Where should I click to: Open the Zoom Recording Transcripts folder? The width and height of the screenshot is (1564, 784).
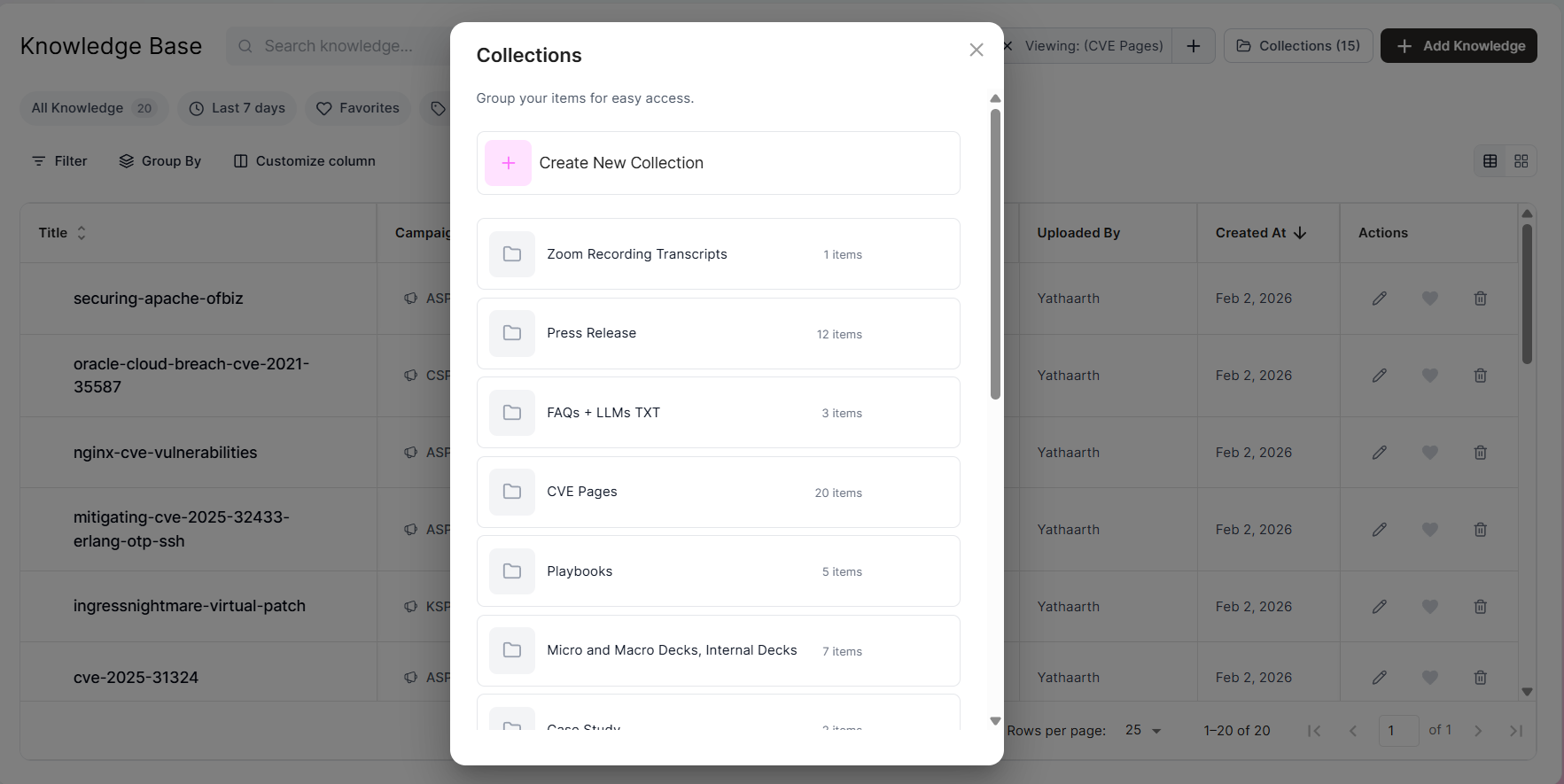[x=718, y=254]
